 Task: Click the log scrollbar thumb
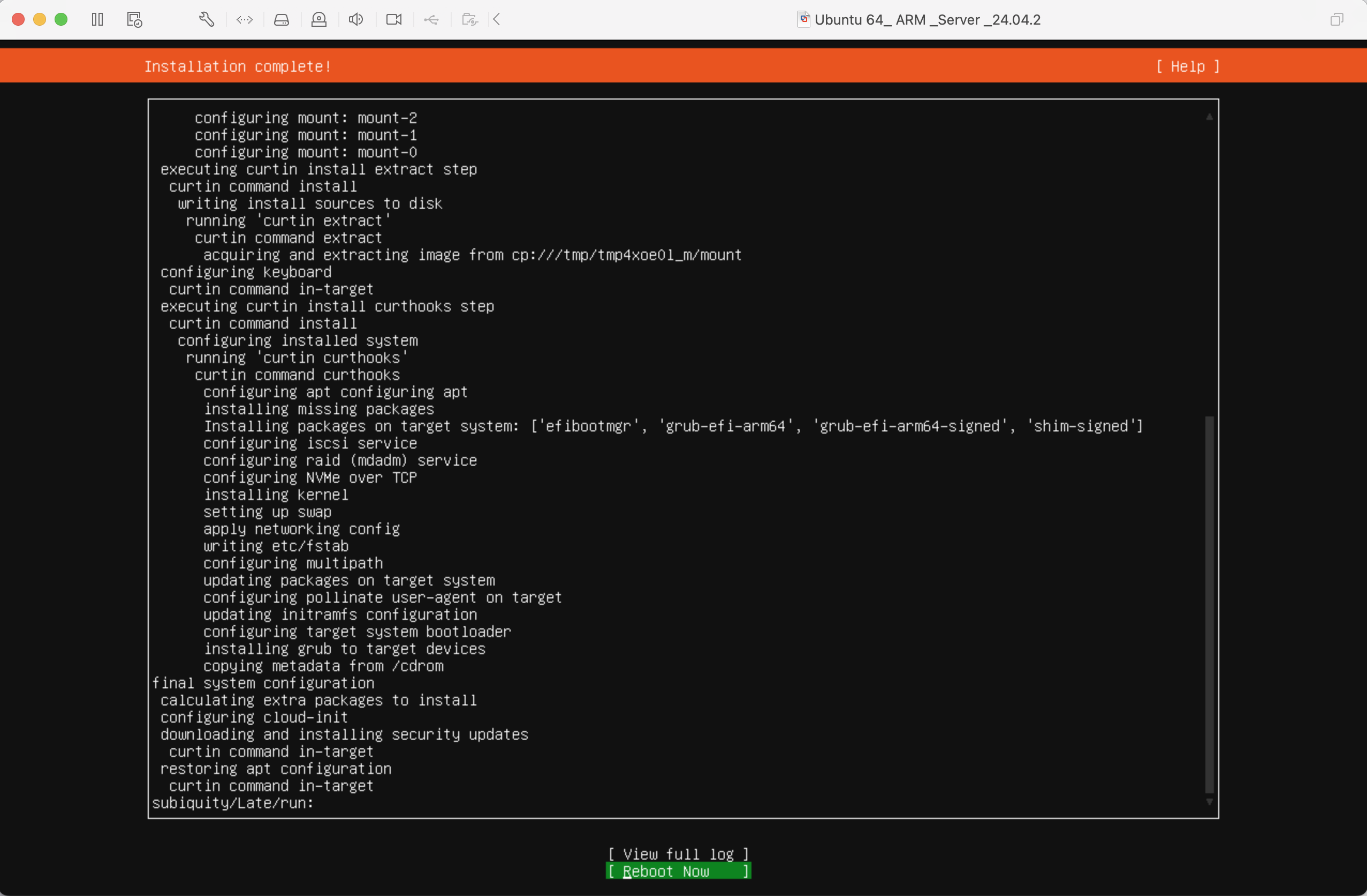(x=1209, y=604)
